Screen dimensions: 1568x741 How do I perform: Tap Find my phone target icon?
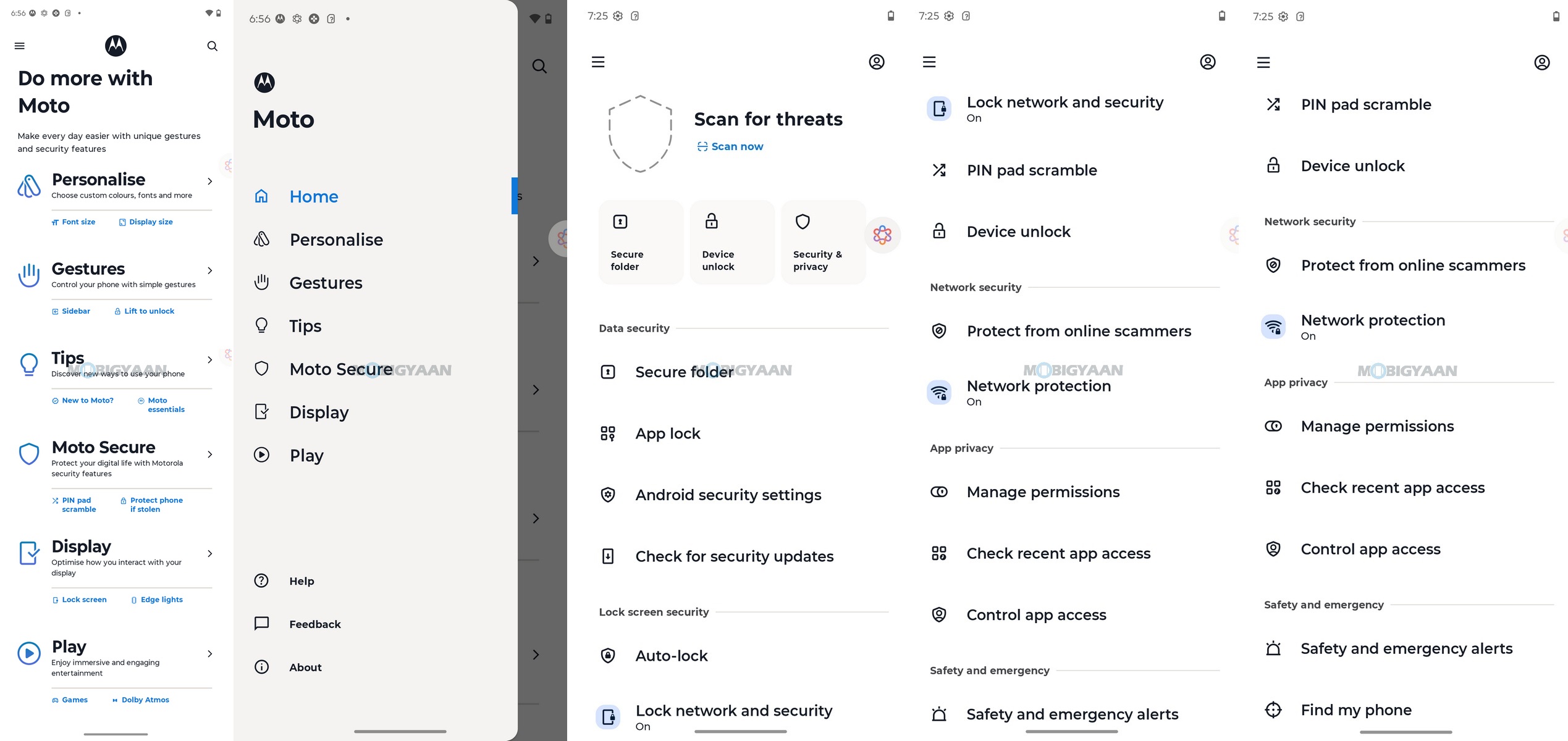point(1273,710)
